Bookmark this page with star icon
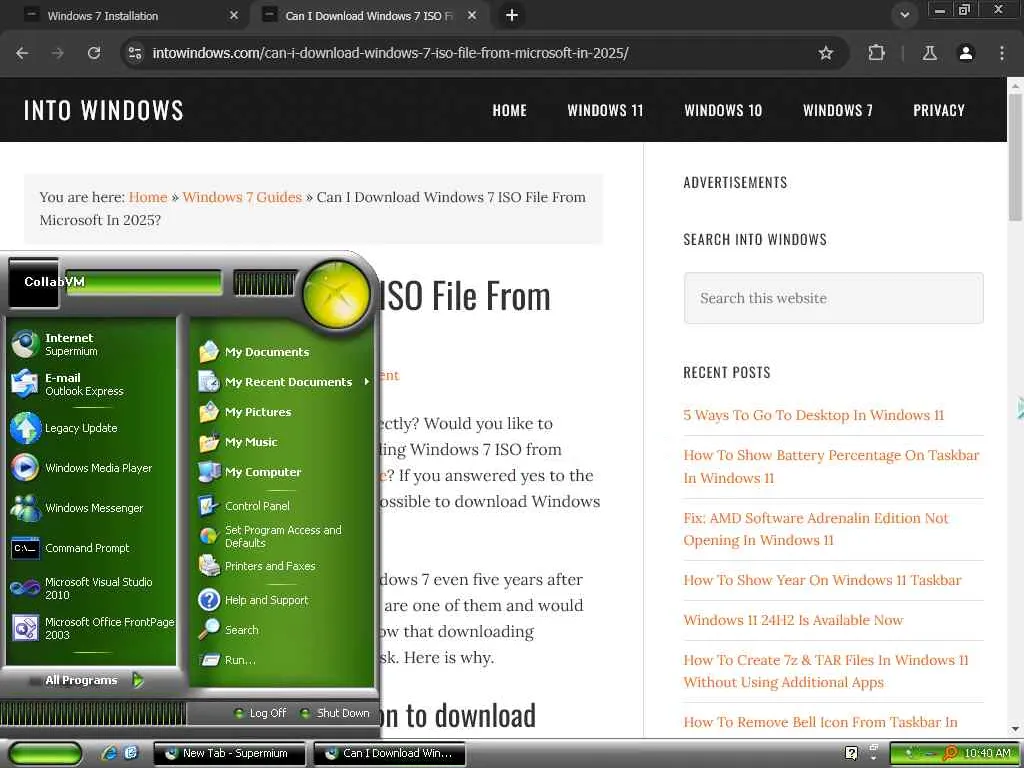The height and width of the screenshot is (768, 1024). pos(826,53)
